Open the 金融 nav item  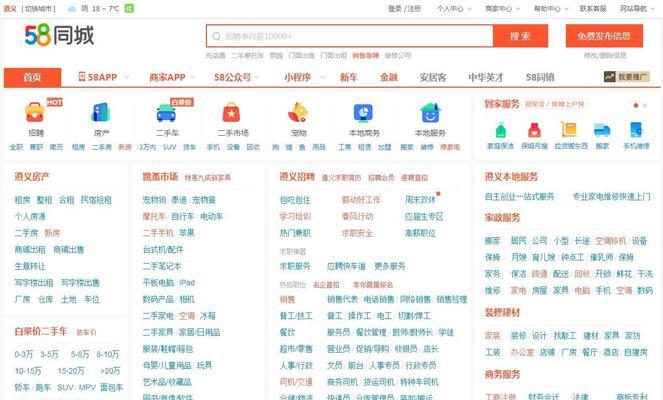pyautogui.click(x=389, y=77)
